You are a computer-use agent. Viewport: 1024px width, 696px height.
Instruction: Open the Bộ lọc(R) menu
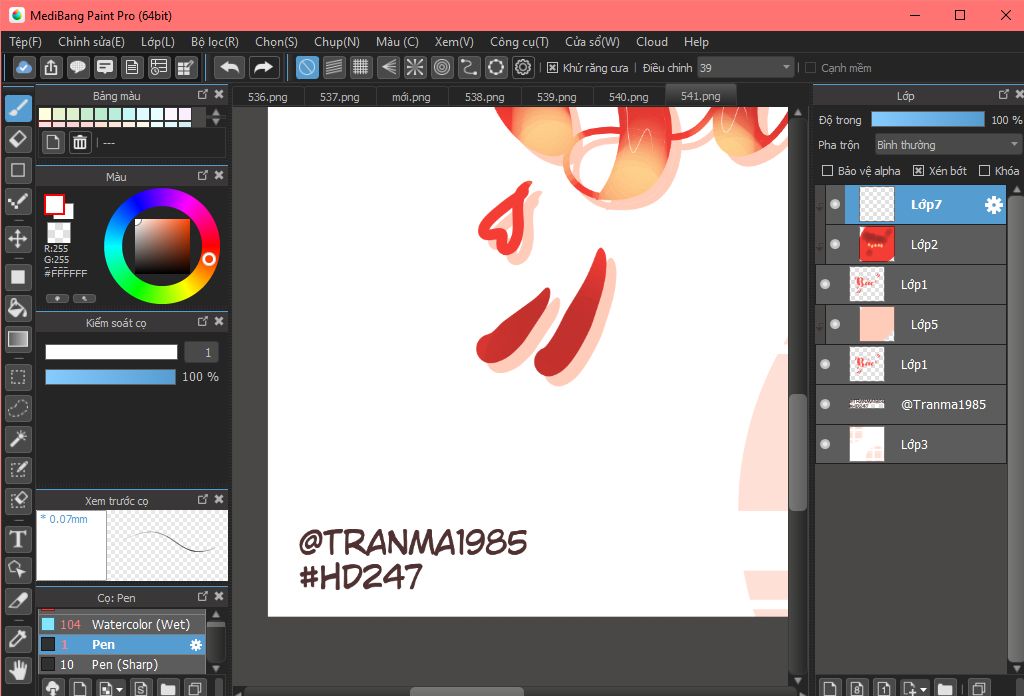(x=215, y=42)
